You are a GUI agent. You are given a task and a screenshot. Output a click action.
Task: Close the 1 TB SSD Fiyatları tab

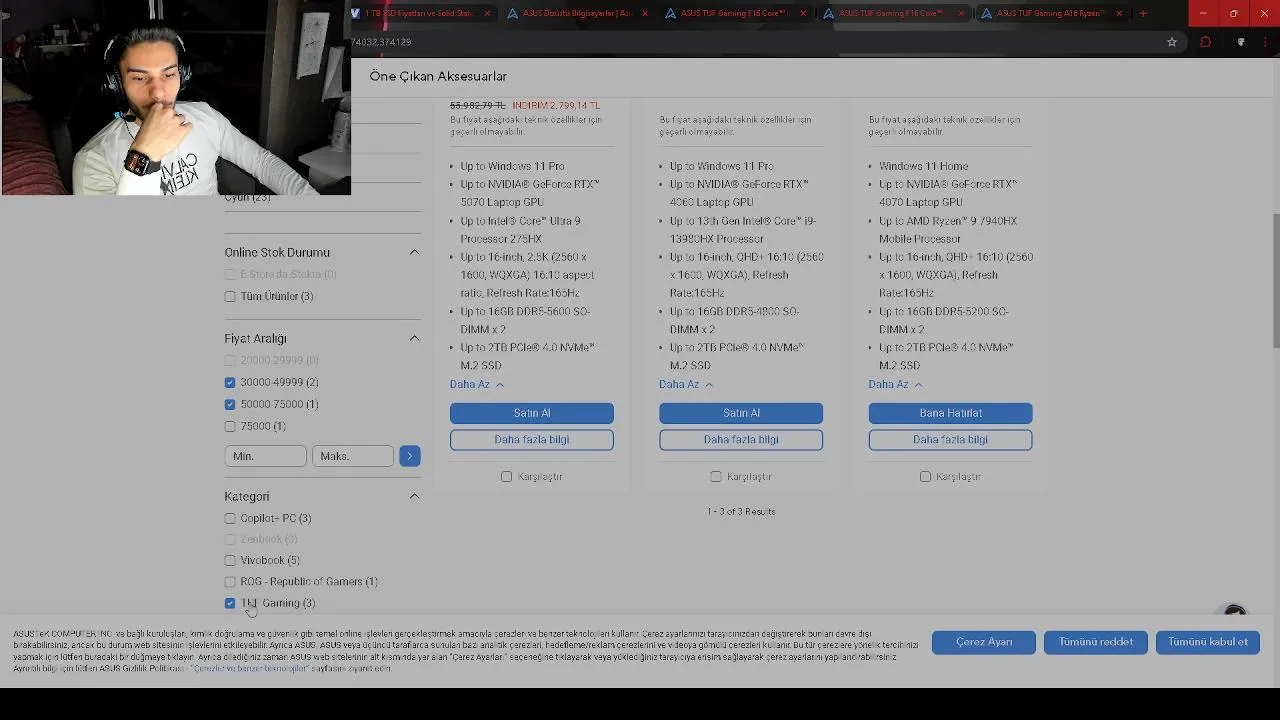[487, 13]
